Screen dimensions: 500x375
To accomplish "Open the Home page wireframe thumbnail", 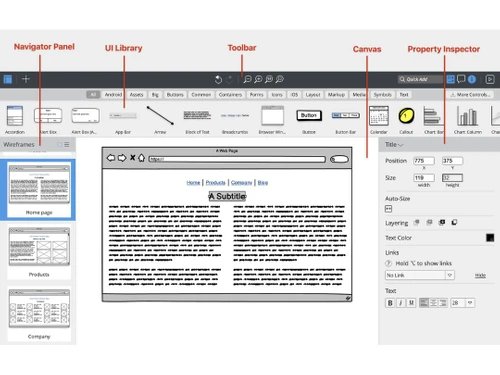I will (39, 189).
